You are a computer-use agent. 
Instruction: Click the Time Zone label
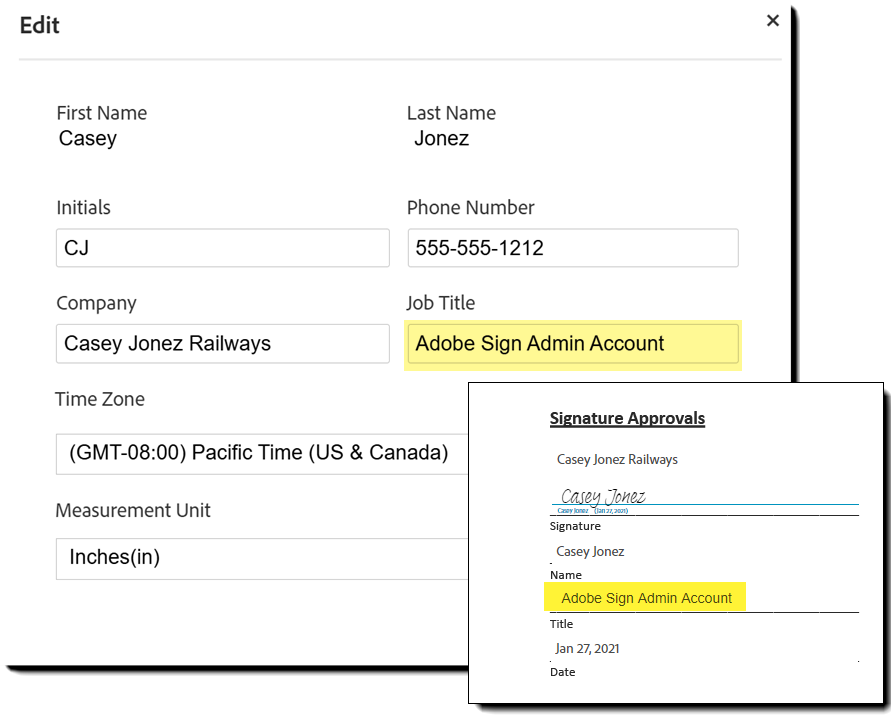(x=100, y=399)
